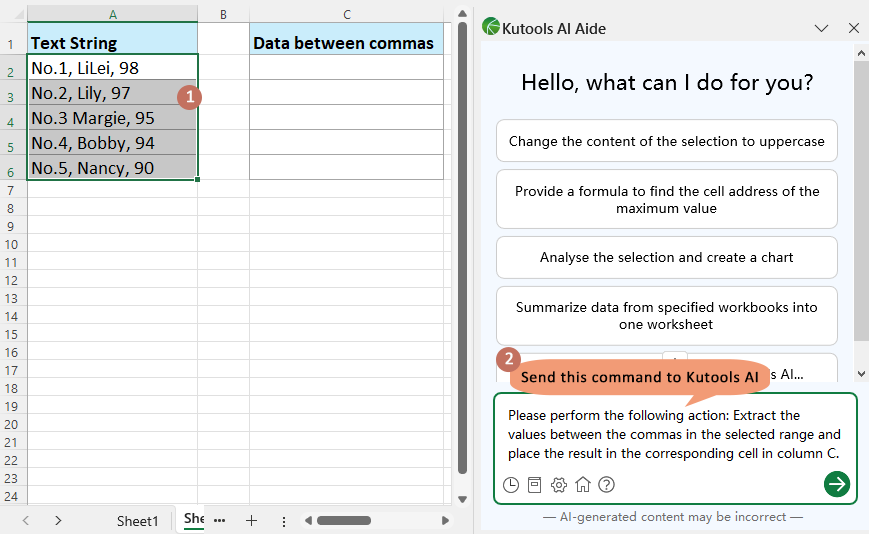Open the chat history clock icon
Image resolution: width=869 pixels, height=534 pixels.
pyautogui.click(x=511, y=485)
